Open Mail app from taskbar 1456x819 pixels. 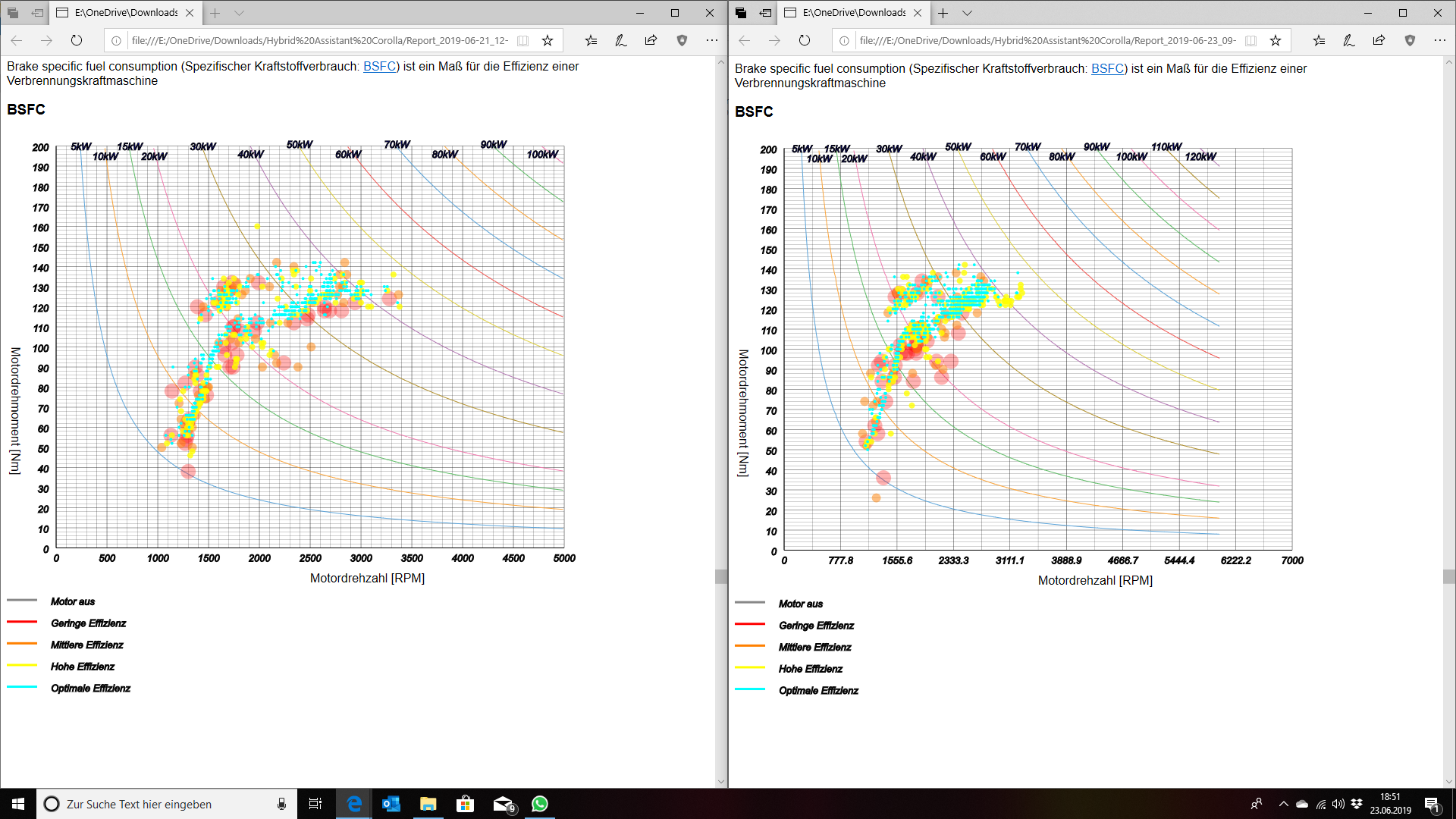[x=503, y=804]
